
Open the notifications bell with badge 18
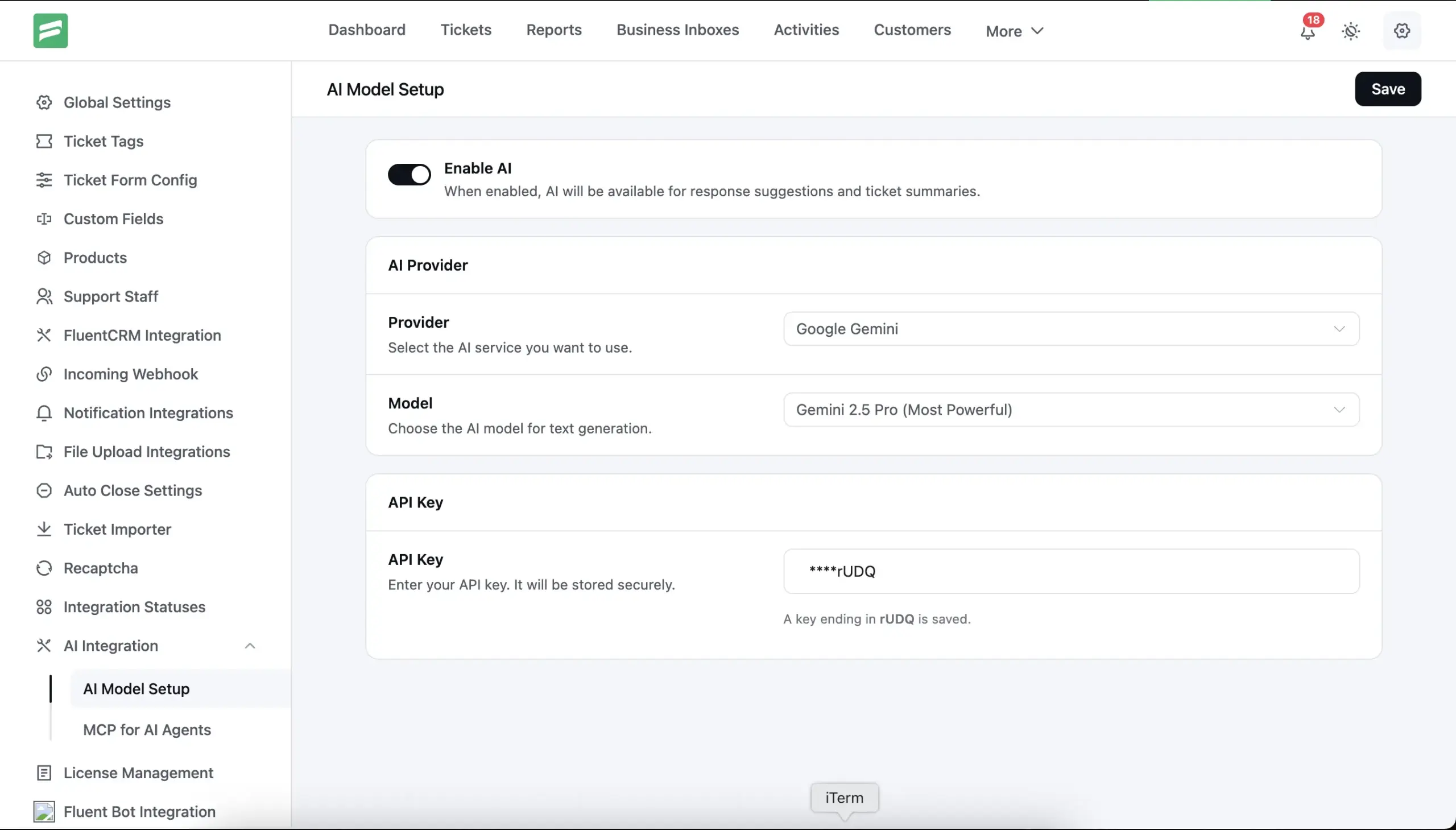pos(1308,30)
